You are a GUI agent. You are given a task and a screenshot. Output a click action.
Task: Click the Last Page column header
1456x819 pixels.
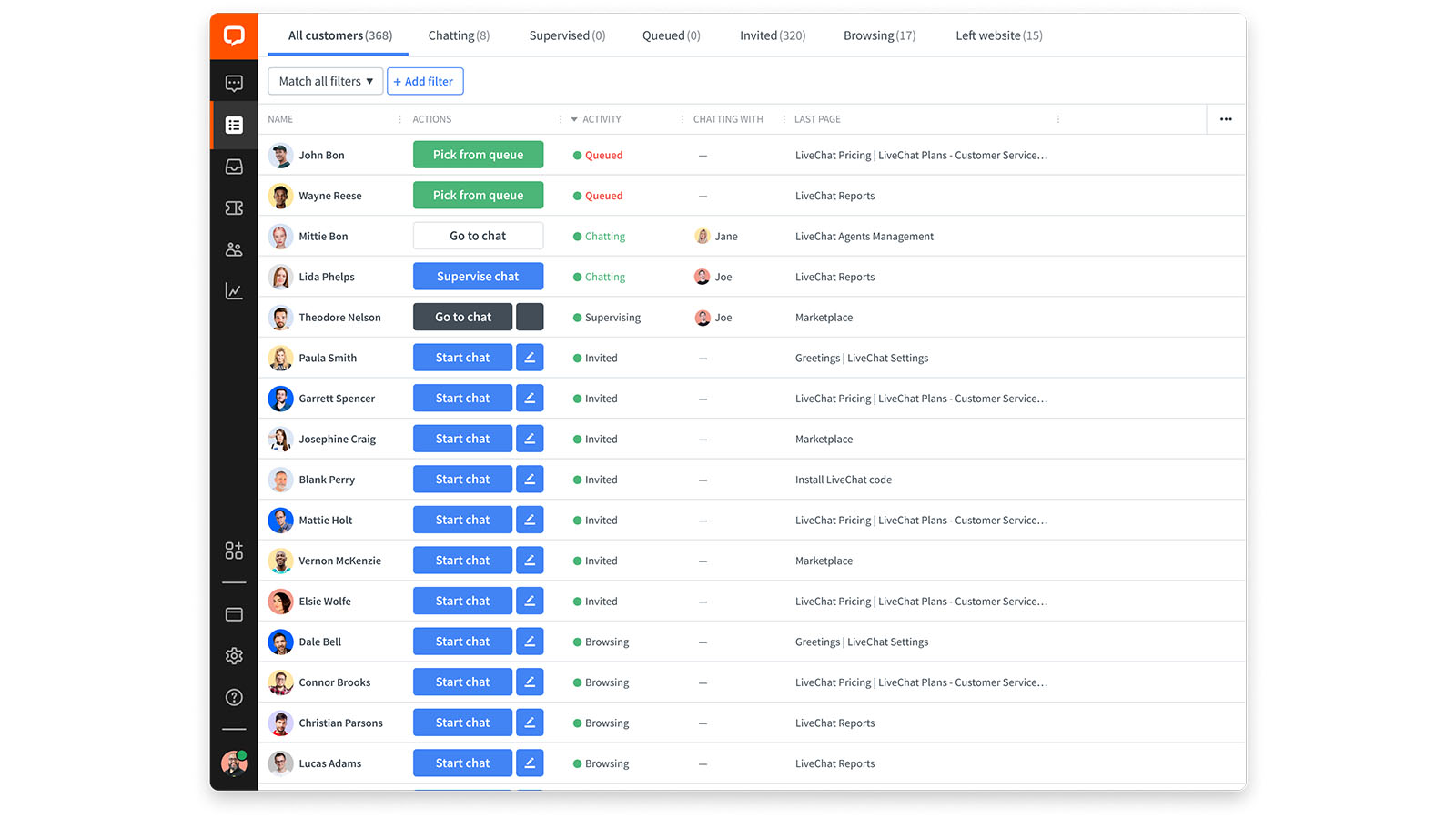817,119
